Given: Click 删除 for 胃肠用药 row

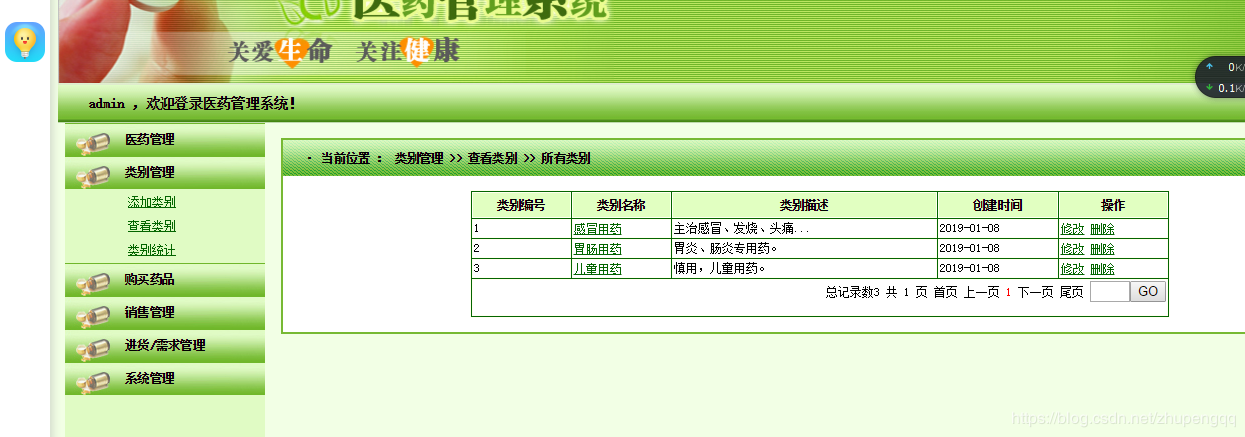Looking at the screenshot, I should (1102, 249).
